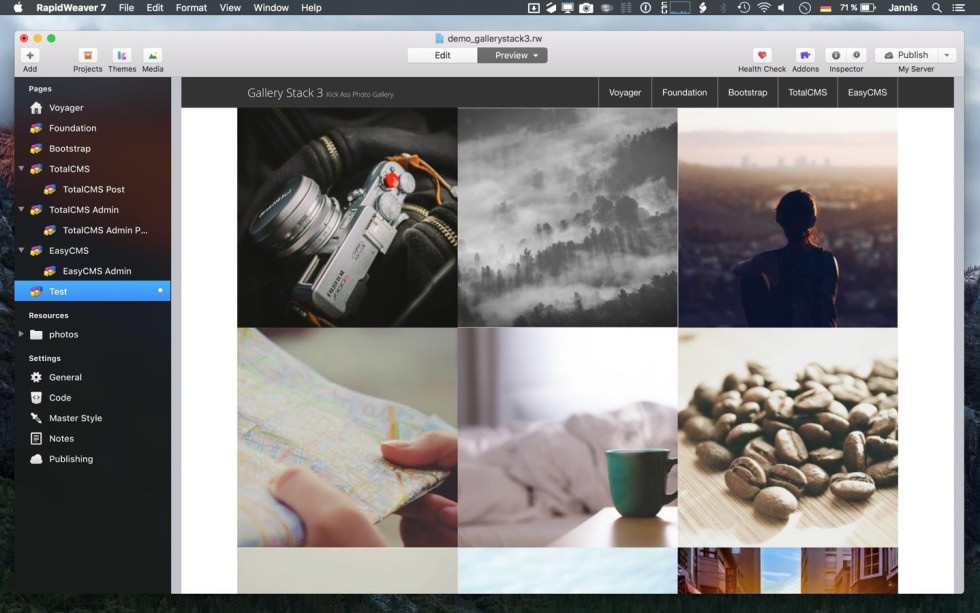Click the Publish button
The image size is (980, 613).
tap(907, 56)
